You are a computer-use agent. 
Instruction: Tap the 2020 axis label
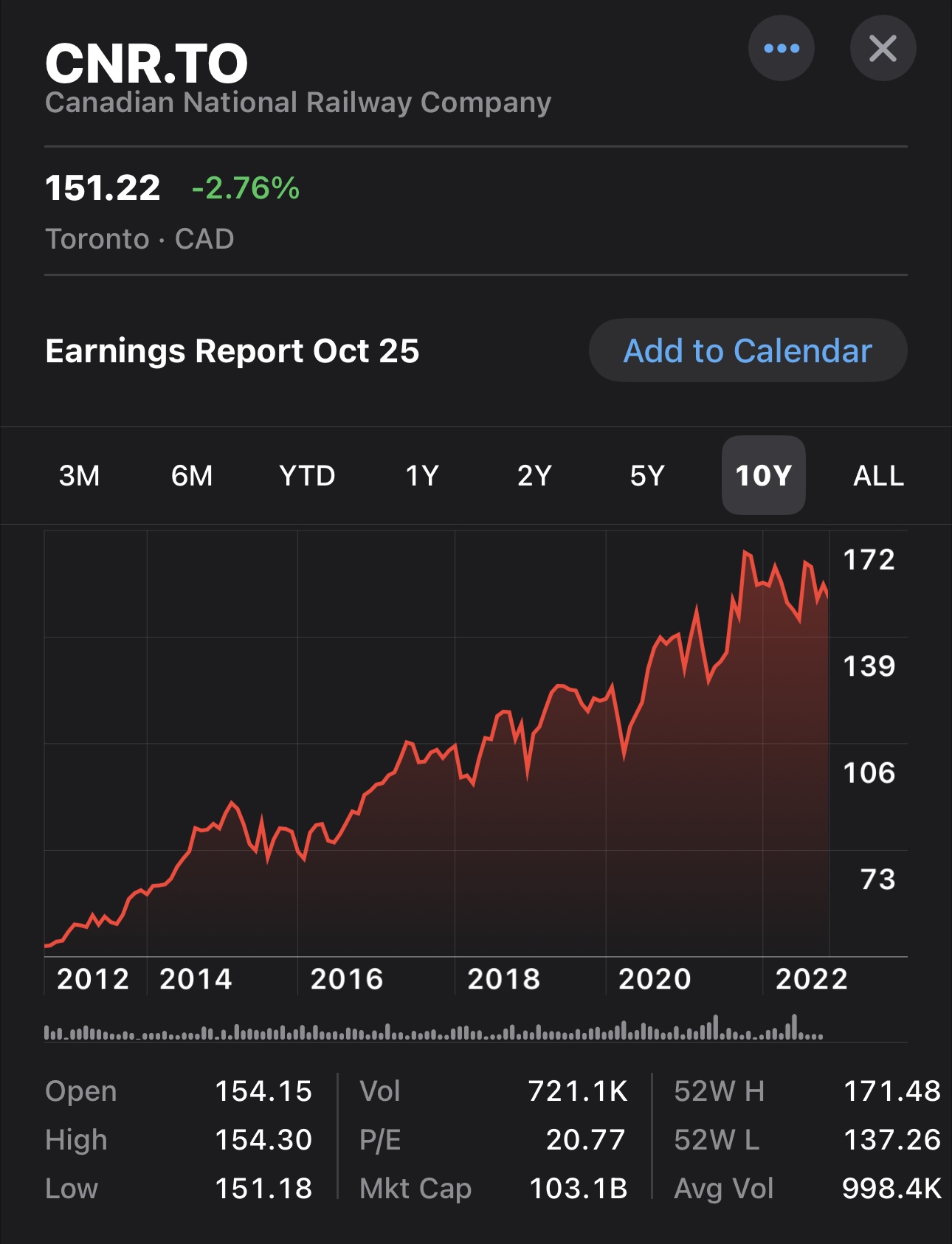coord(655,979)
